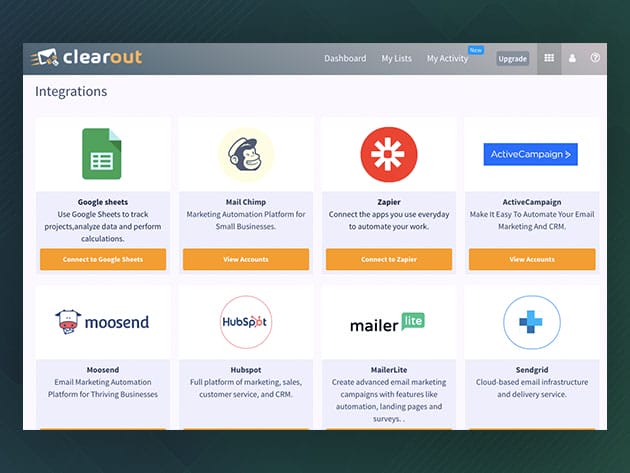
Task: Click the HubSpot logo
Action: (x=245, y=322)
